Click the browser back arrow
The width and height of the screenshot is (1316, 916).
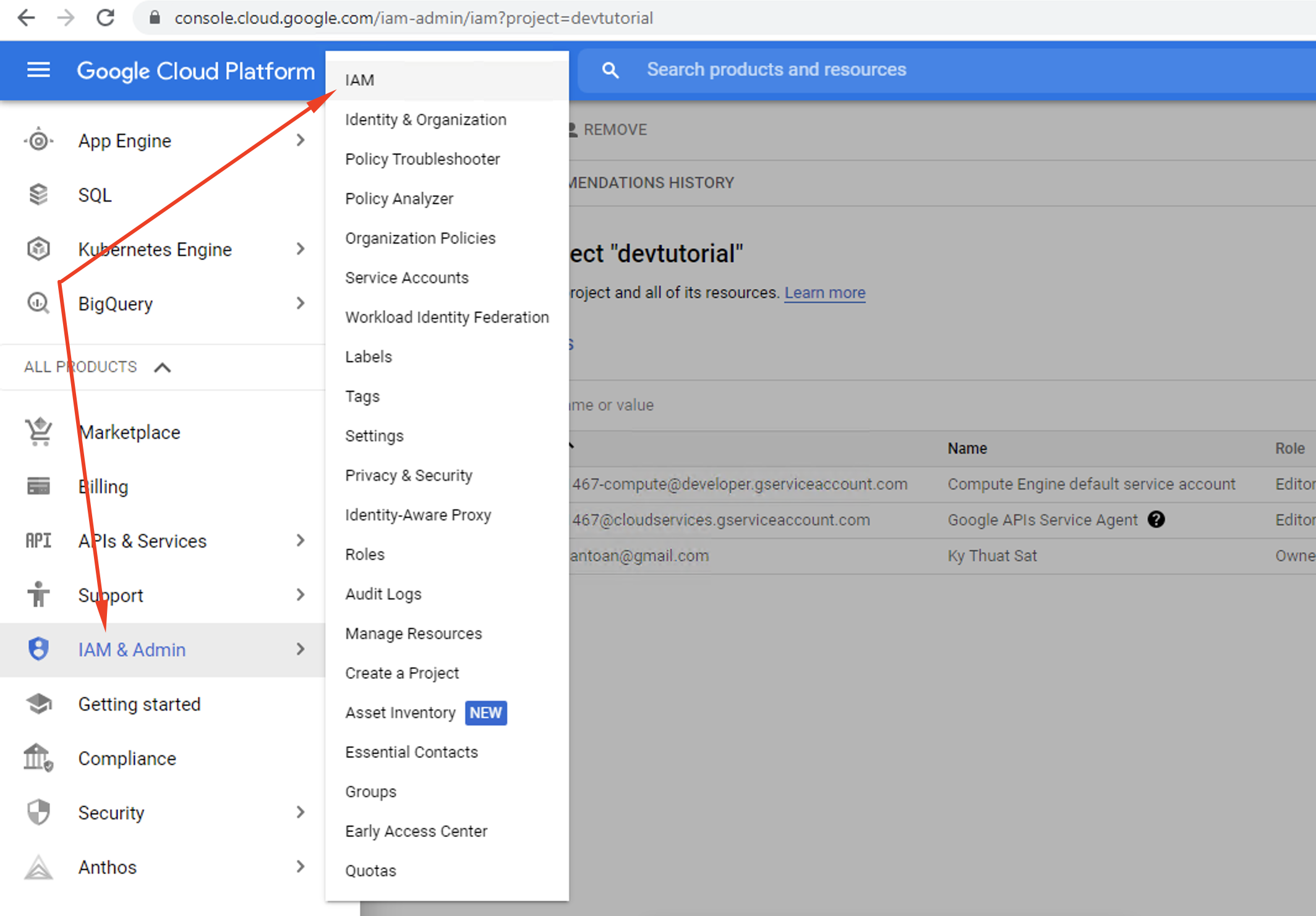pyautogui.click(x=26, y=18)
